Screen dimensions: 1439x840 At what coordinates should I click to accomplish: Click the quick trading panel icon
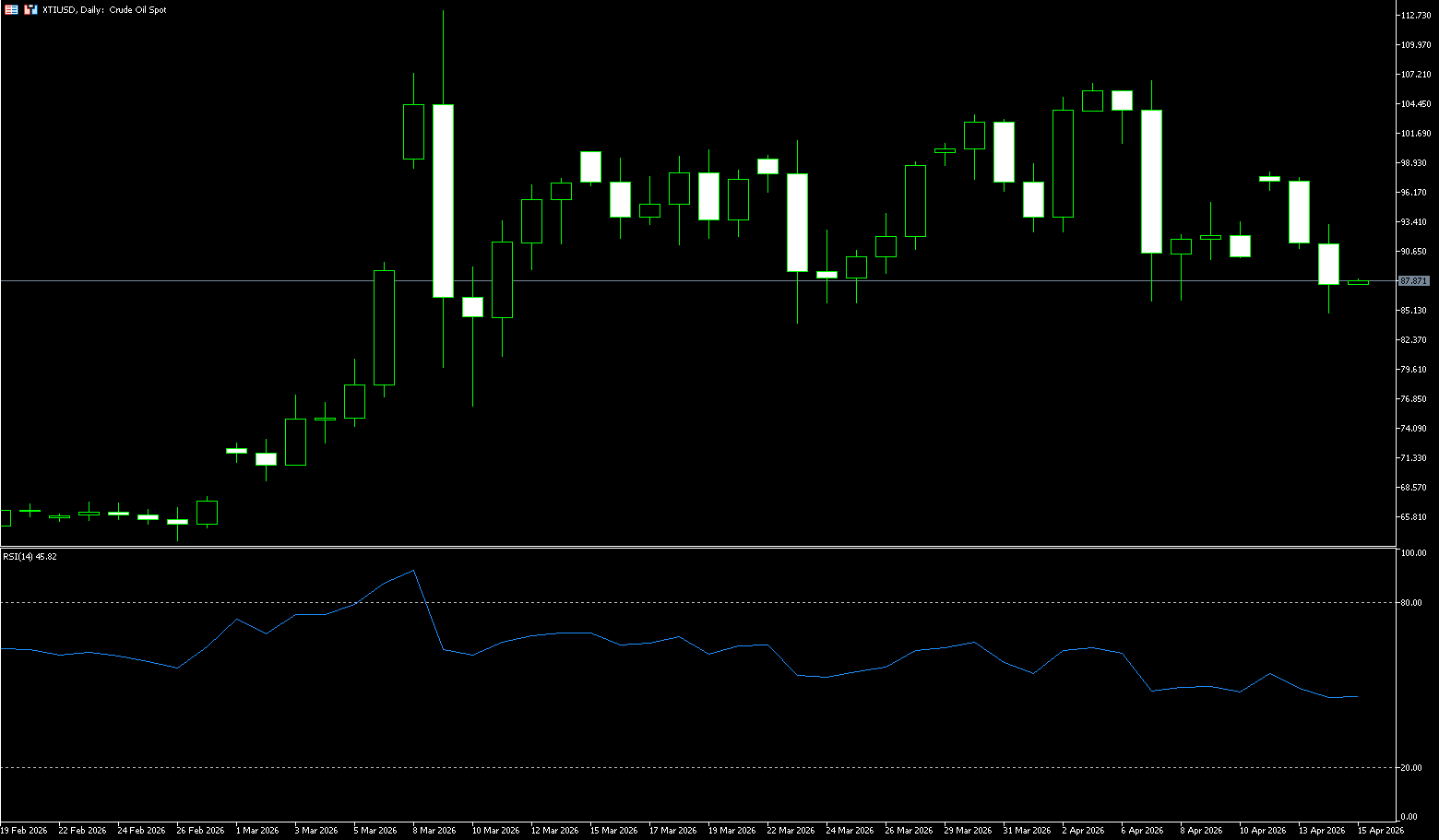[x=11, y=9]
